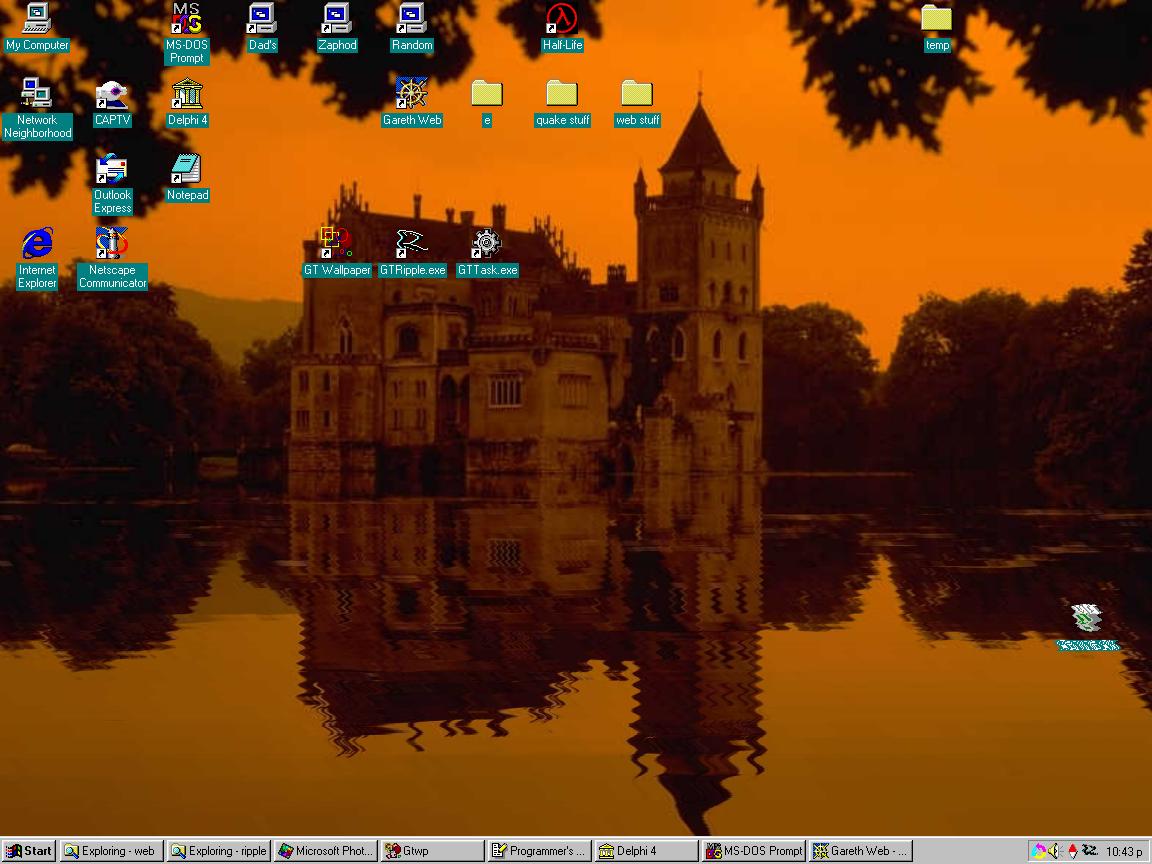This screenshot has height=864, width=1152.
Task: Switch to Delphi 4 taskbar button
Action: click(647, 852)
